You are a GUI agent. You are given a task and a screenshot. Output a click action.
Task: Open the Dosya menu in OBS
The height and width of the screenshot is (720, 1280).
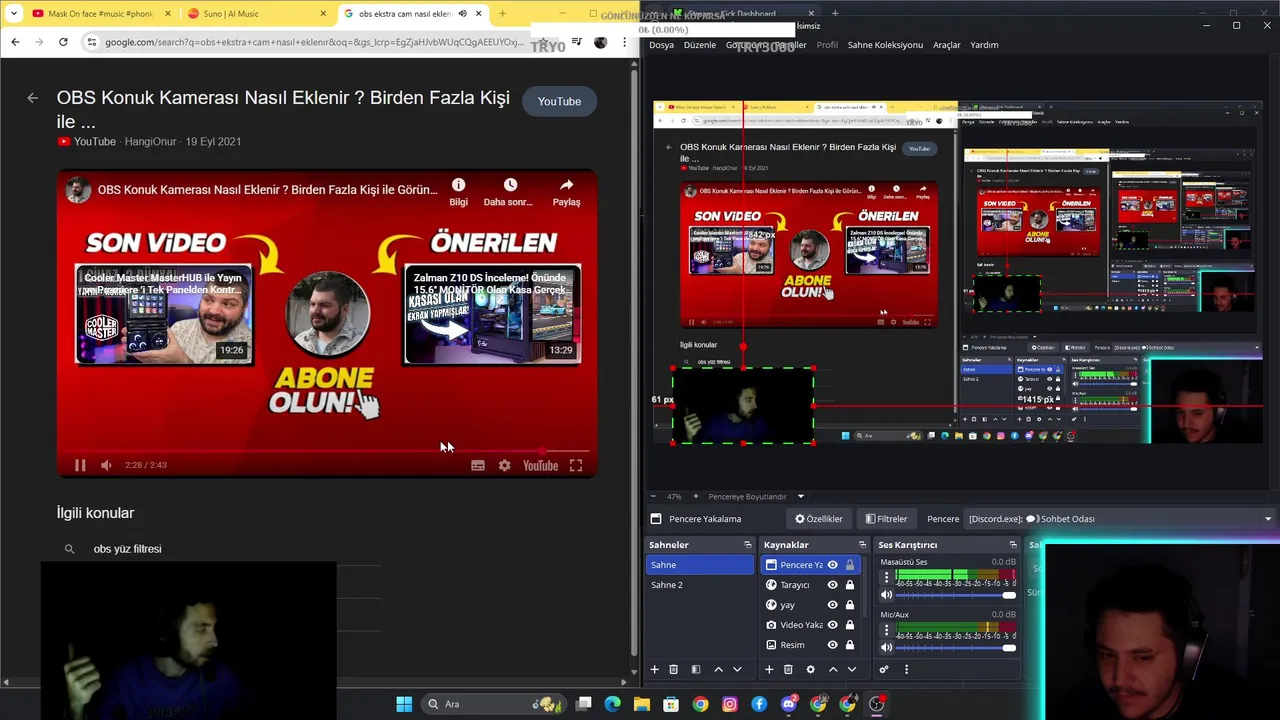pyautogui.click(x=661, y=45)
